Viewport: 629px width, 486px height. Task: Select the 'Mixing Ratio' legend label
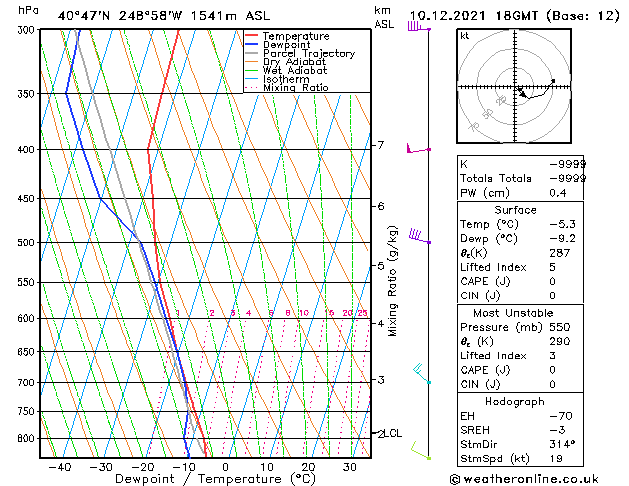click(296, 87)
